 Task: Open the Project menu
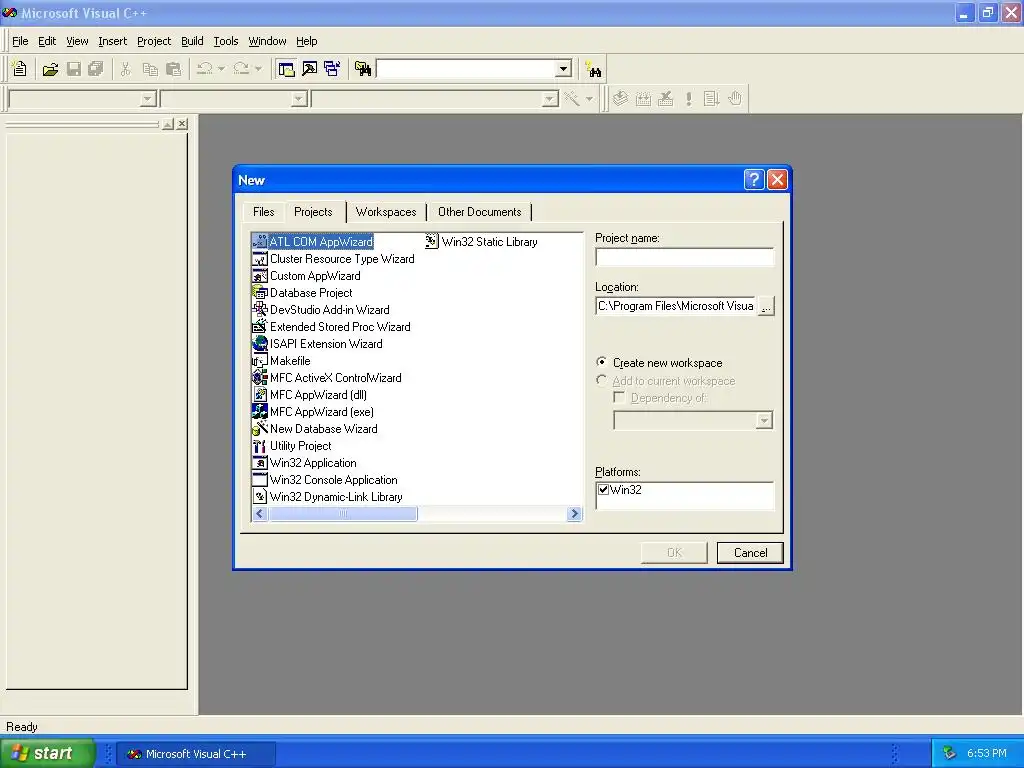pos(154,41)
